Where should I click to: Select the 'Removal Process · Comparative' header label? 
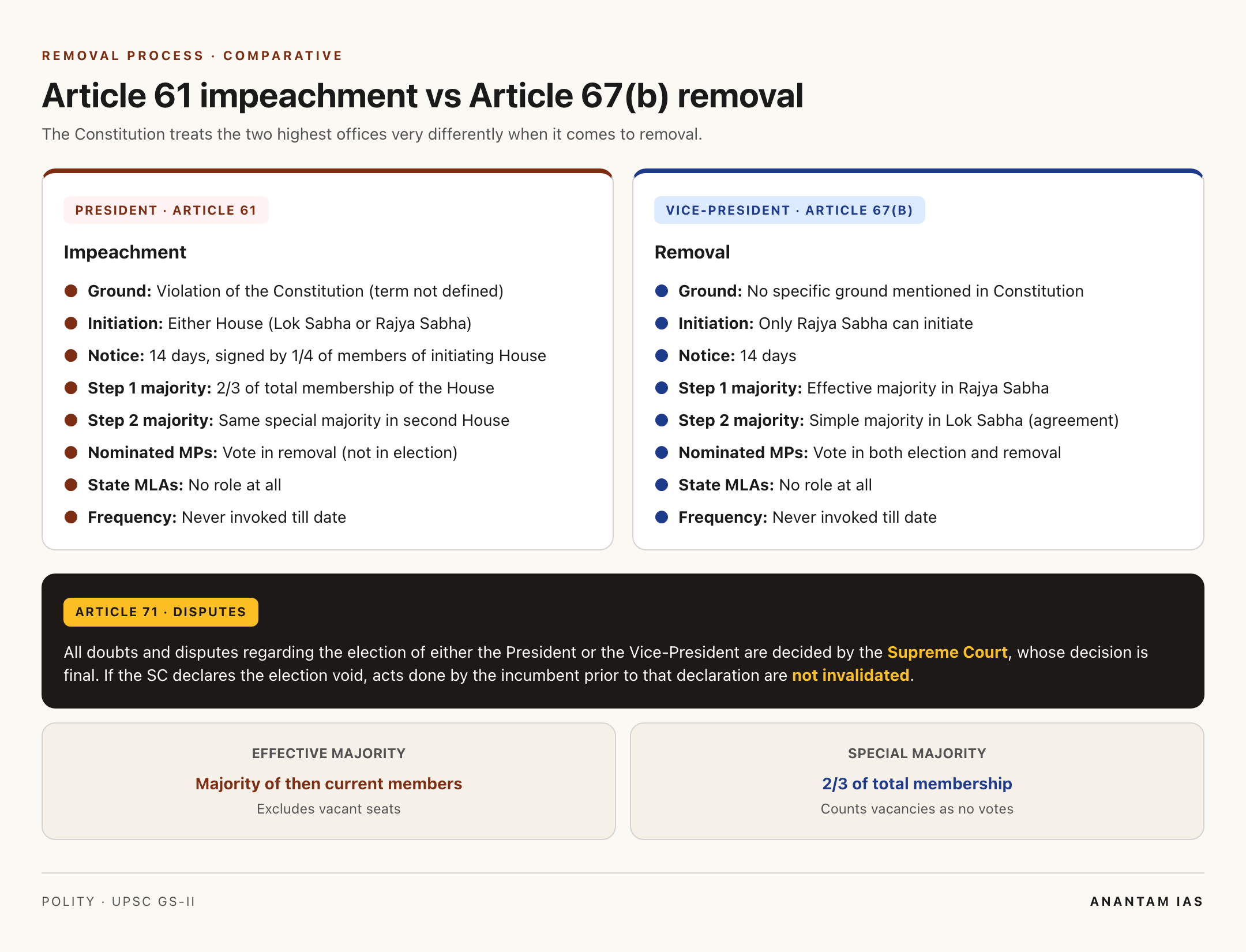pos(192,56)
